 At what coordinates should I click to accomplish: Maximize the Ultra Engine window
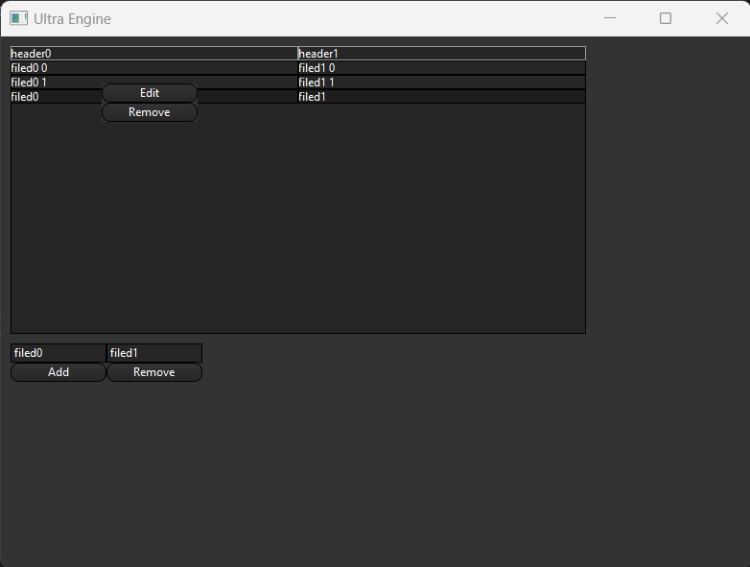[666, 18]
